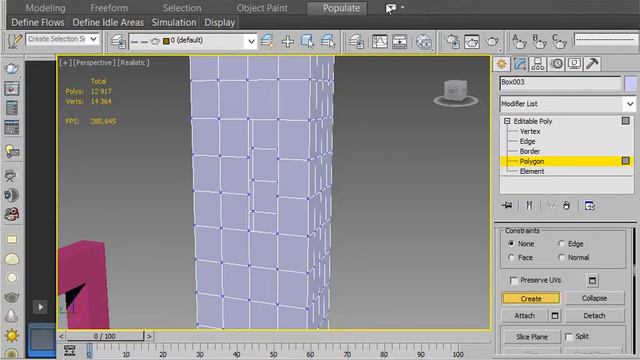Click Select Objects in Current Layer icon
This screenshot has height=360, width=640.
pos(308,41)
